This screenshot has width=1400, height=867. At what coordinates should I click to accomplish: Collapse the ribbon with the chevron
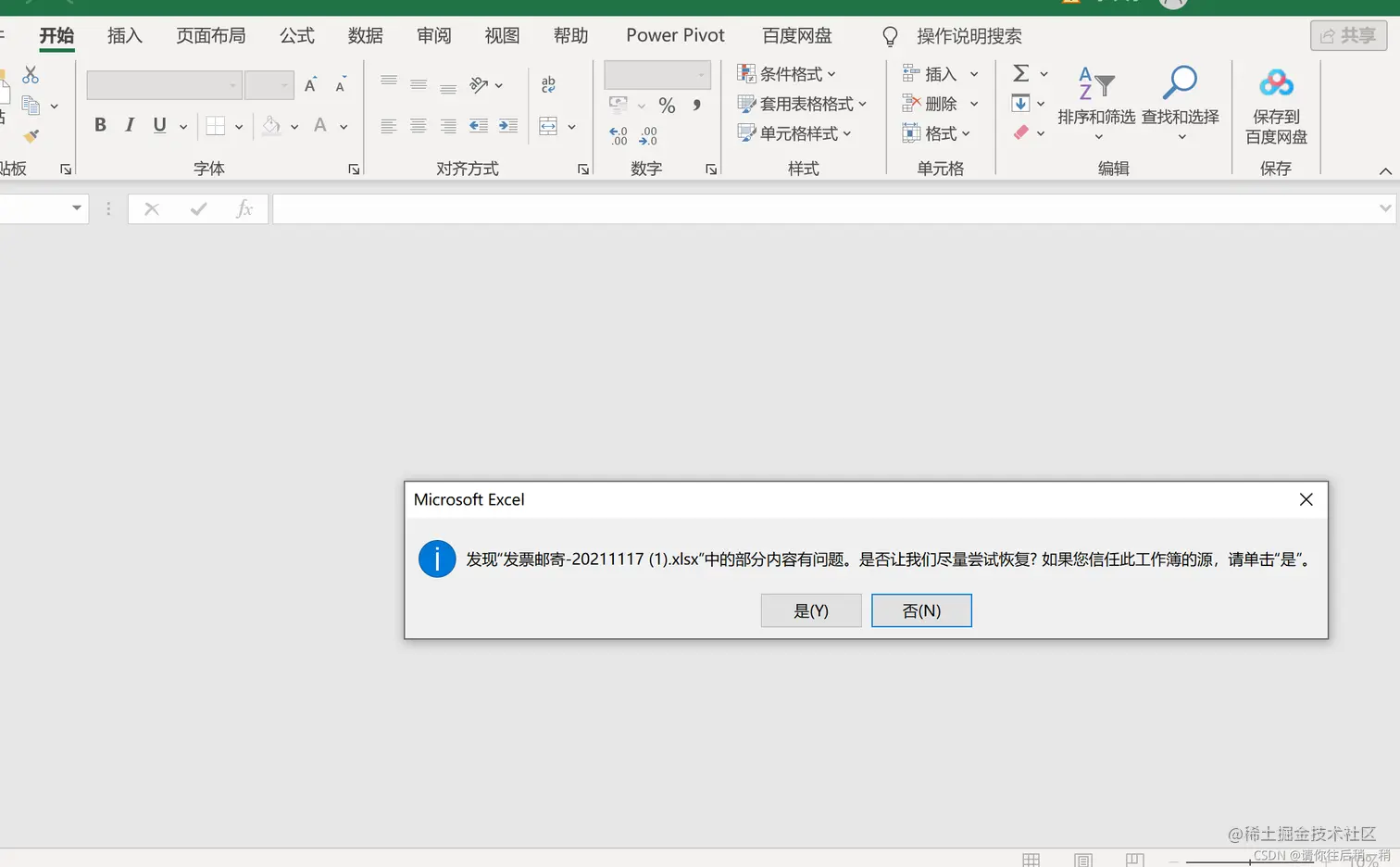1385,171
